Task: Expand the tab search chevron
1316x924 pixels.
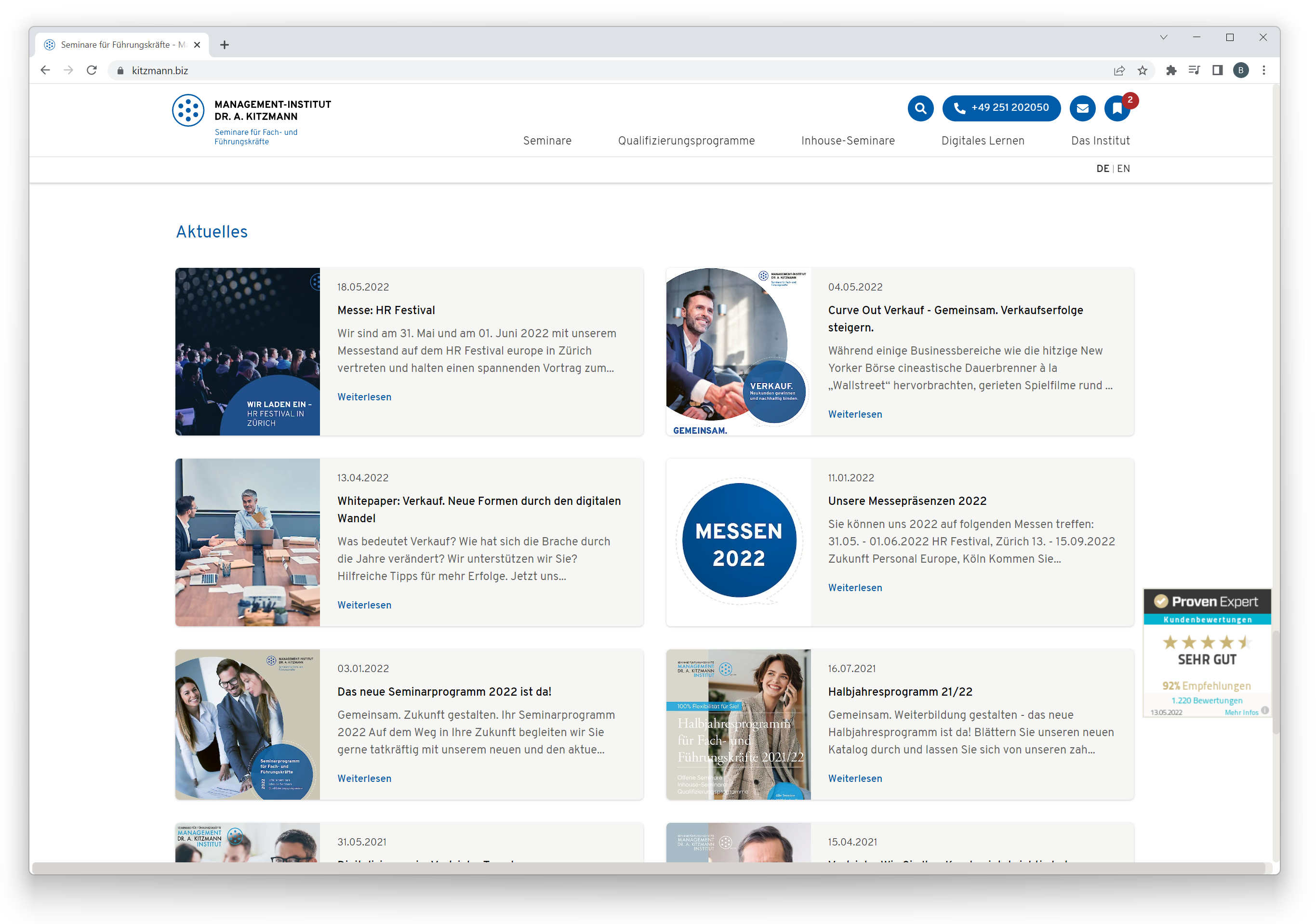Action: coord(1164,37)
